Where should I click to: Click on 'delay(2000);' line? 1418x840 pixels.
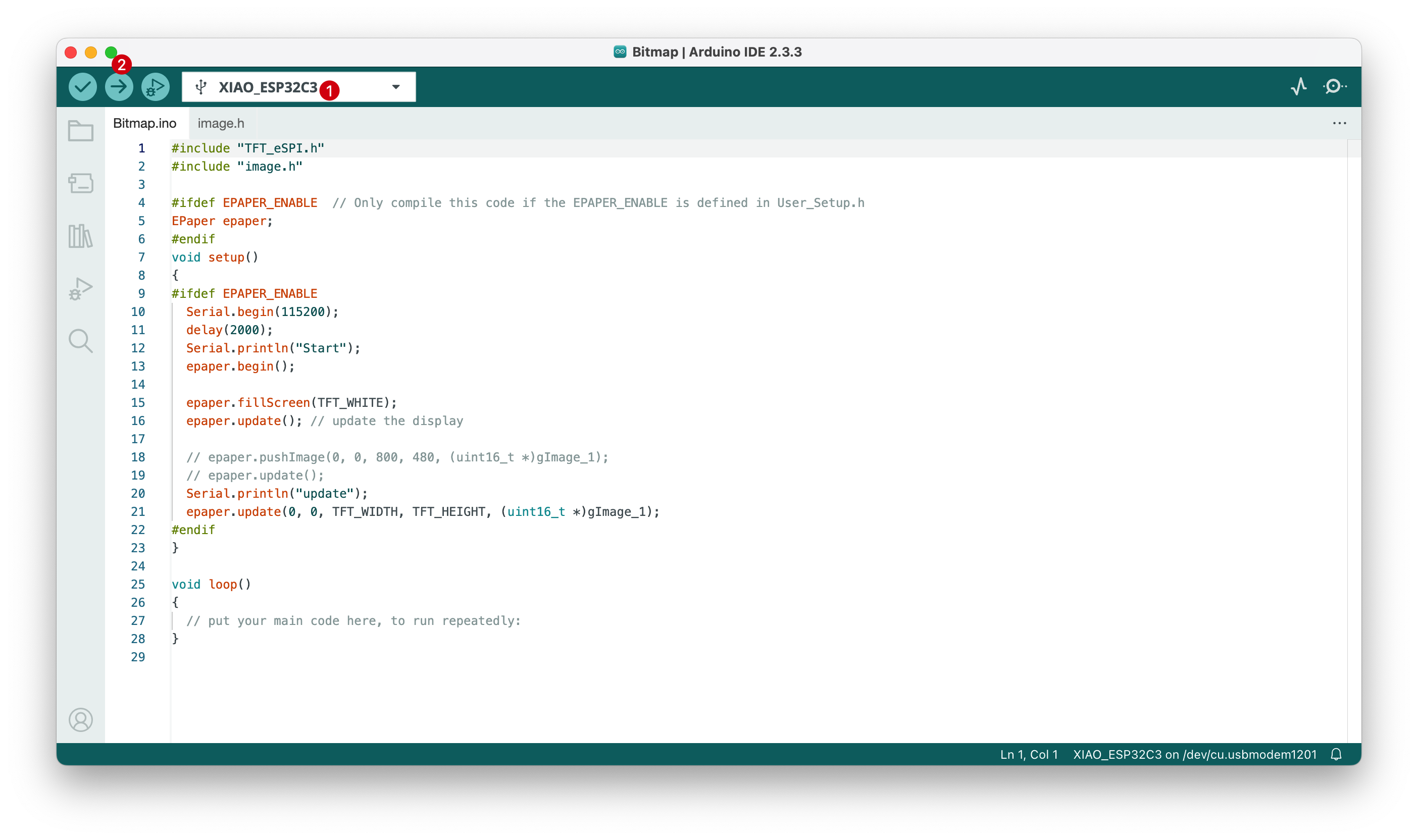tap(230, 330)
